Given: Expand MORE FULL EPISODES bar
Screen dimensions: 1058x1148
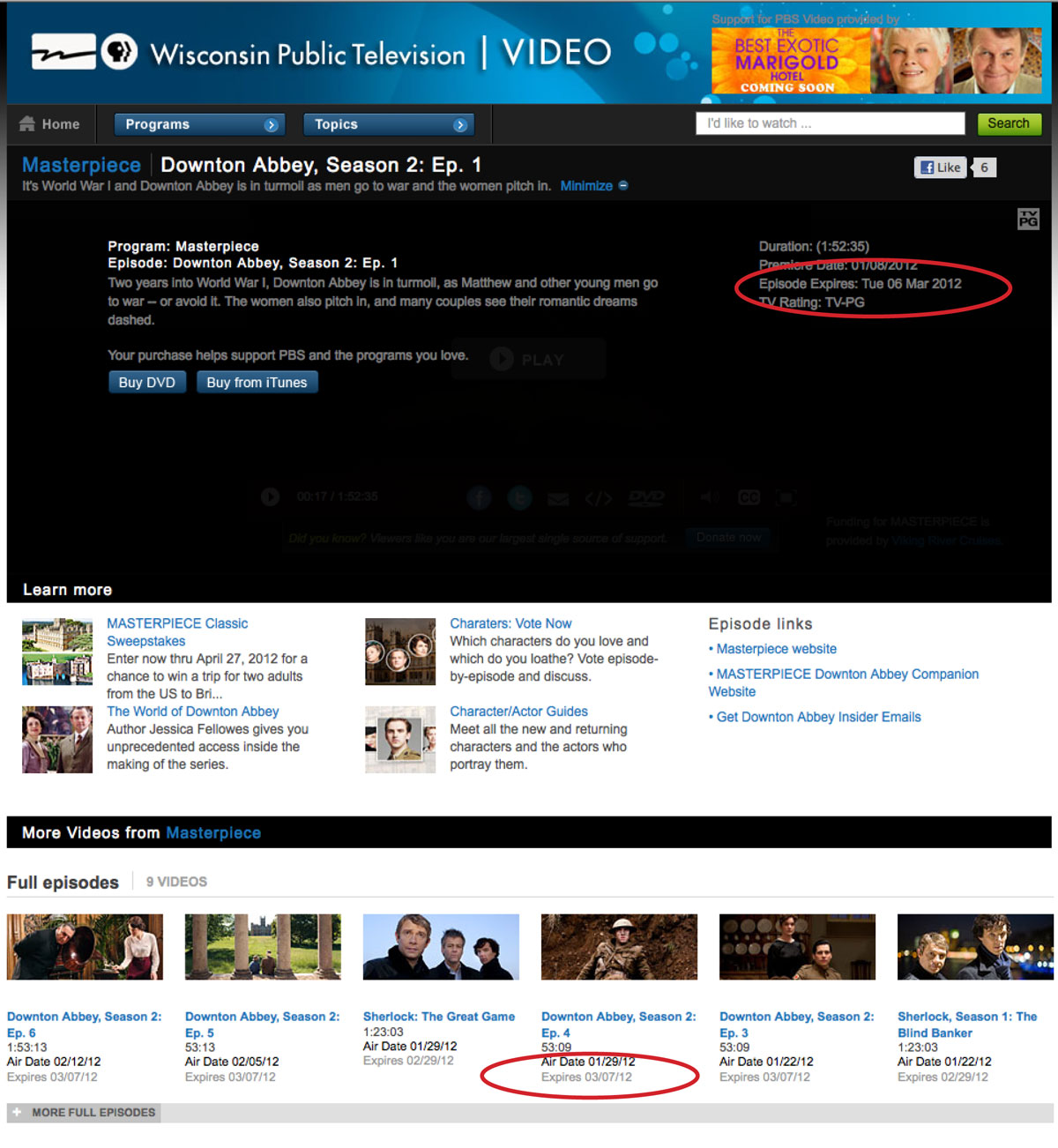Looking at the screenshot, I should pyautogui.click(x=84, y=1113).
